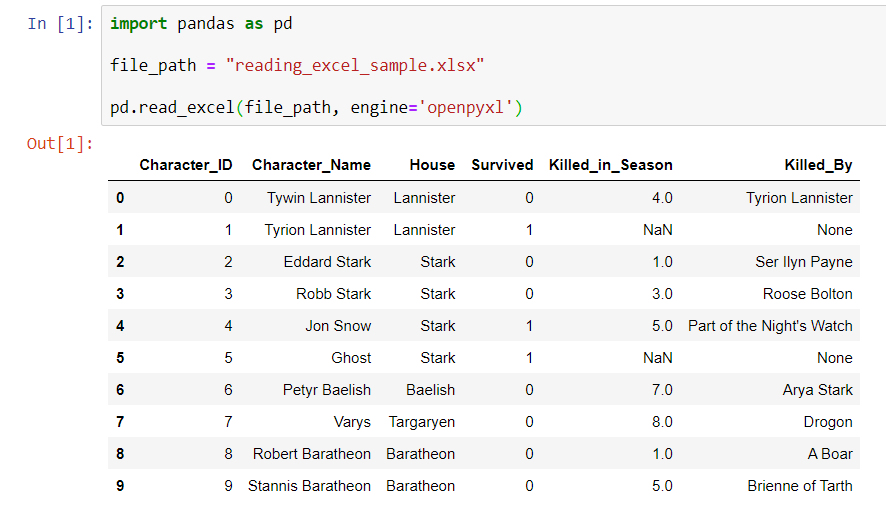The height and width of the screenshot is (515, 886).
Task: Click the Jon Snow name cell
Action: coord(338,326)
